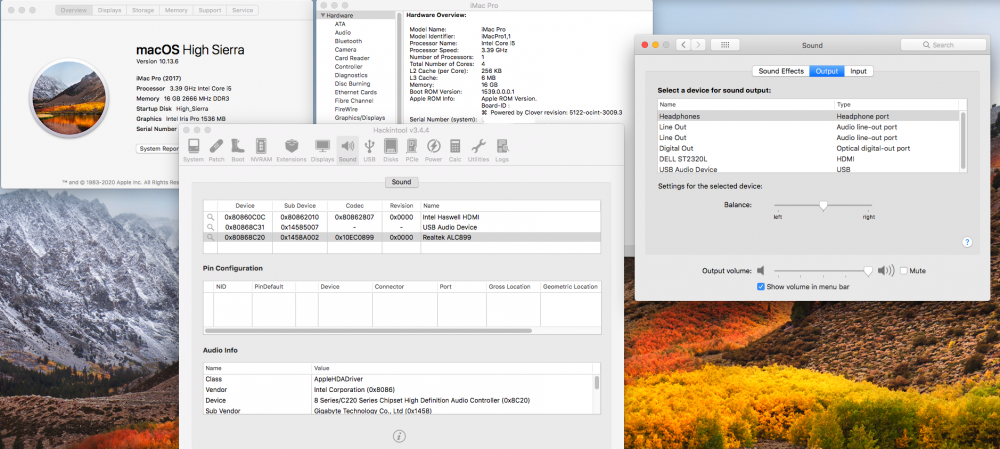Switch to the Sound Effects tab
1000x449 pixels.
[781, 71]
